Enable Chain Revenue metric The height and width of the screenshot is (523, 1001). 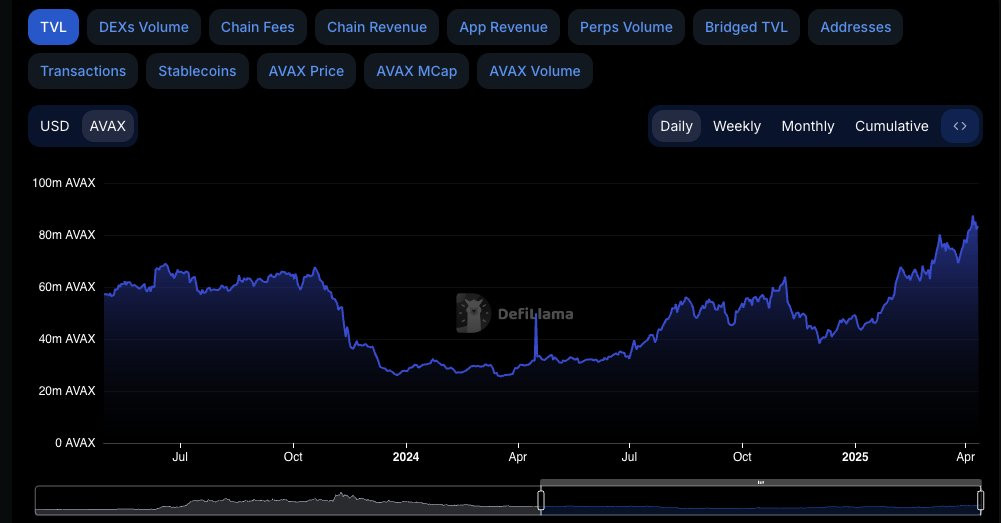[377, 27]
